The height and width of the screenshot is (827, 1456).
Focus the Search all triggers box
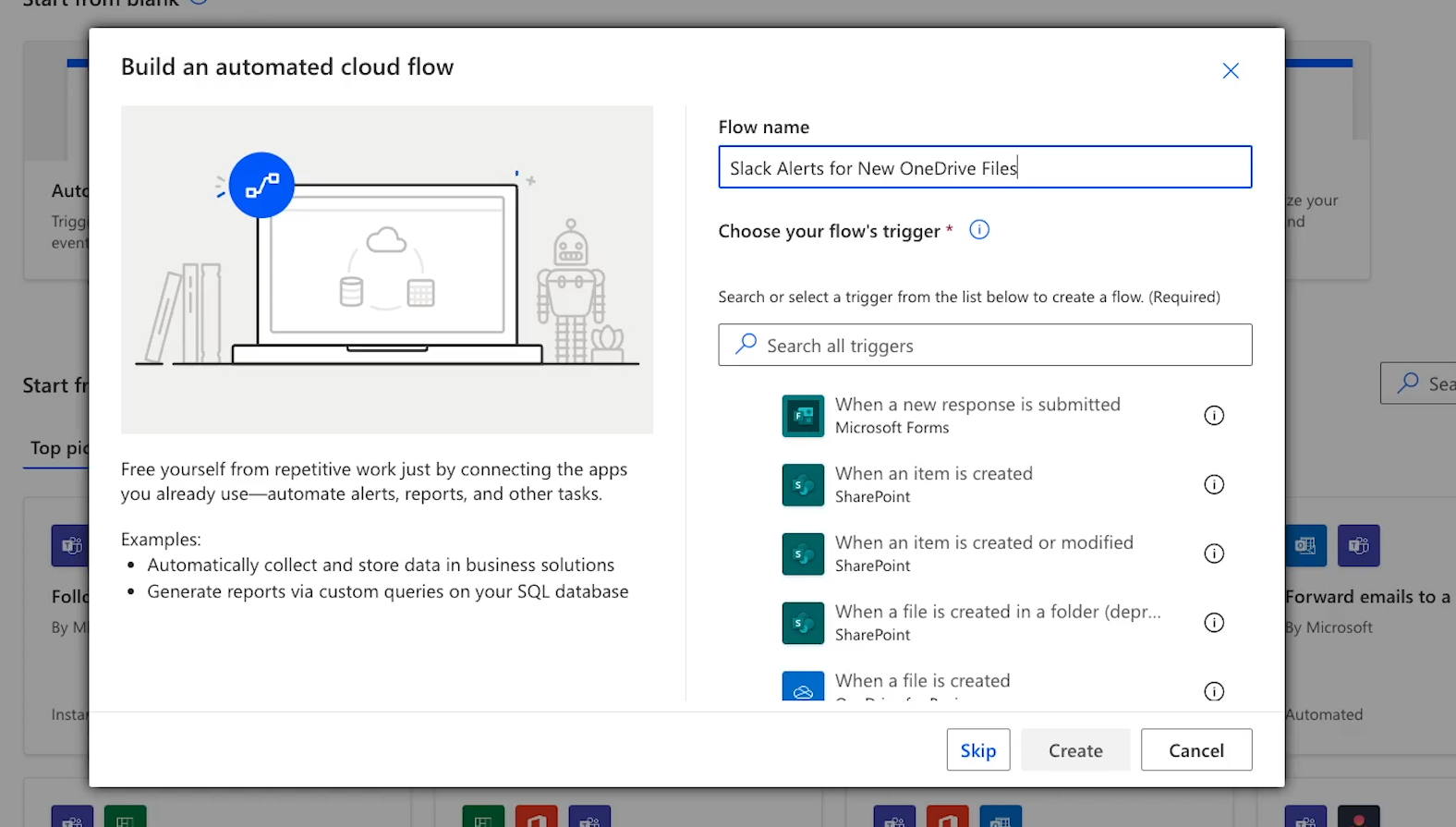985,345
